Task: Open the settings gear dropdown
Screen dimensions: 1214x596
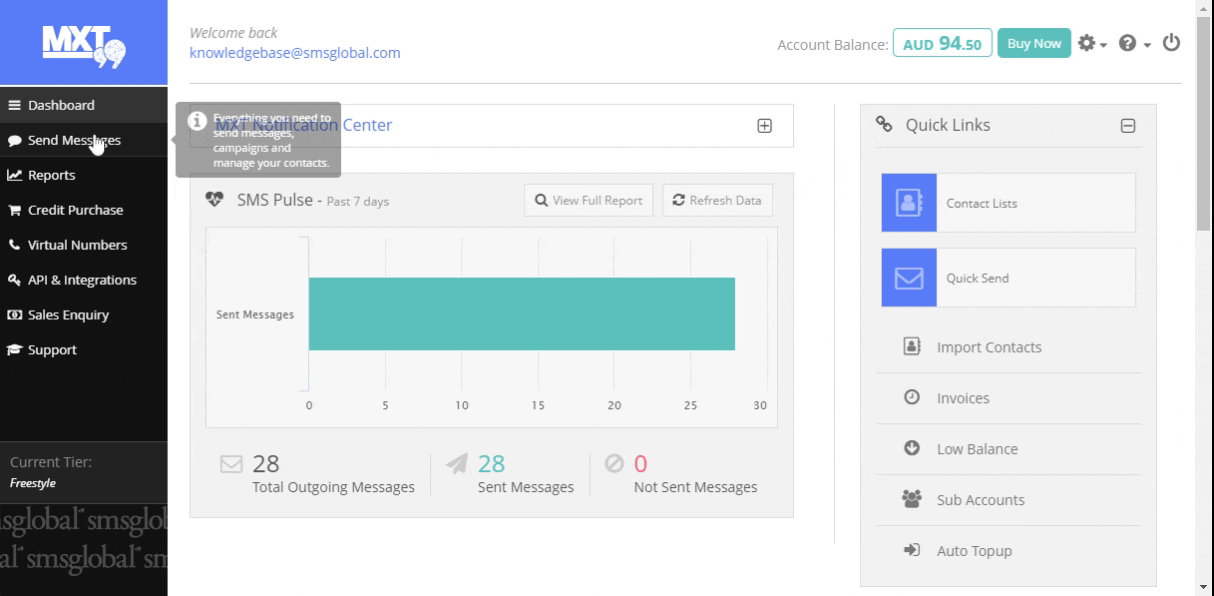Action: pyautogui.click(x=1091, y=44)
